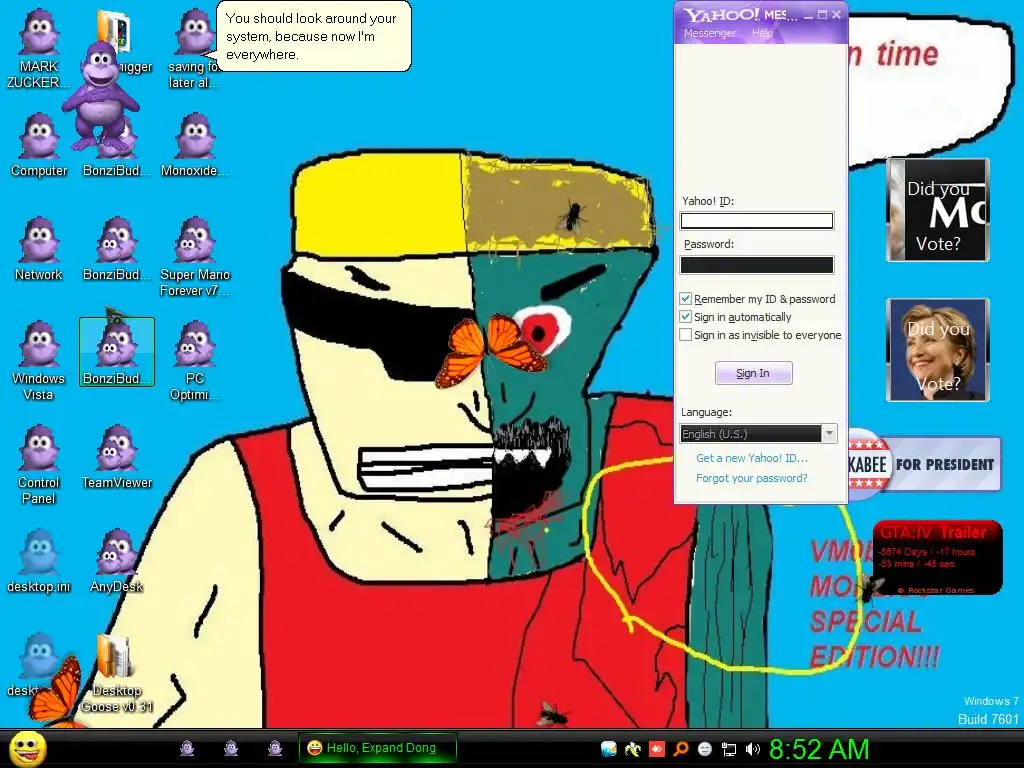Click Bonzi's speech bubble message

pos(313,37)
